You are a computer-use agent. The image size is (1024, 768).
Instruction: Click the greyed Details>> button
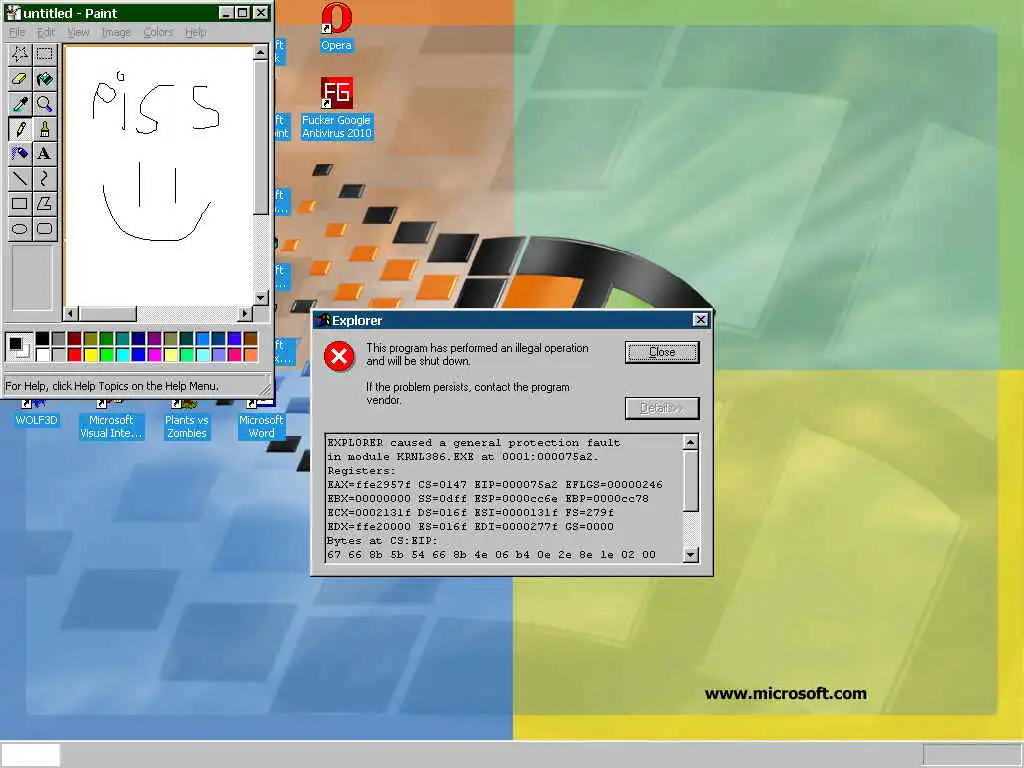click(x=662, y=408)
